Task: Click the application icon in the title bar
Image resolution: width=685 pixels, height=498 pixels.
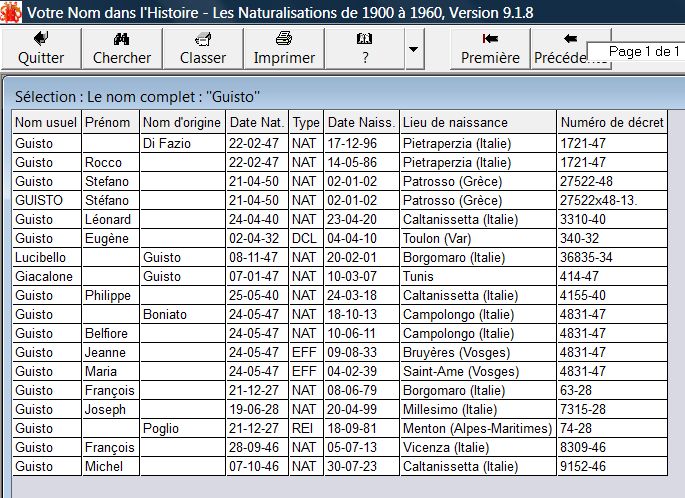Action: point(11,12)
